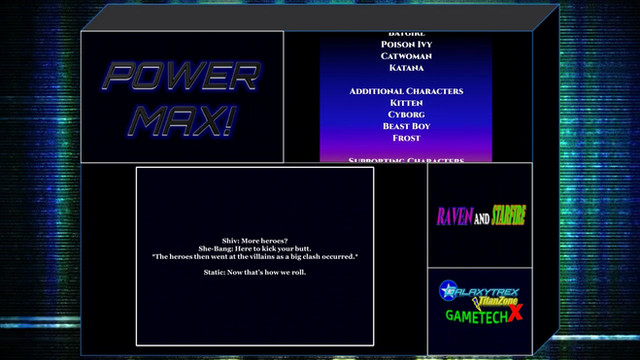Click the orange Starfire word
Screen dimensions: 640x360
(509, 215)
